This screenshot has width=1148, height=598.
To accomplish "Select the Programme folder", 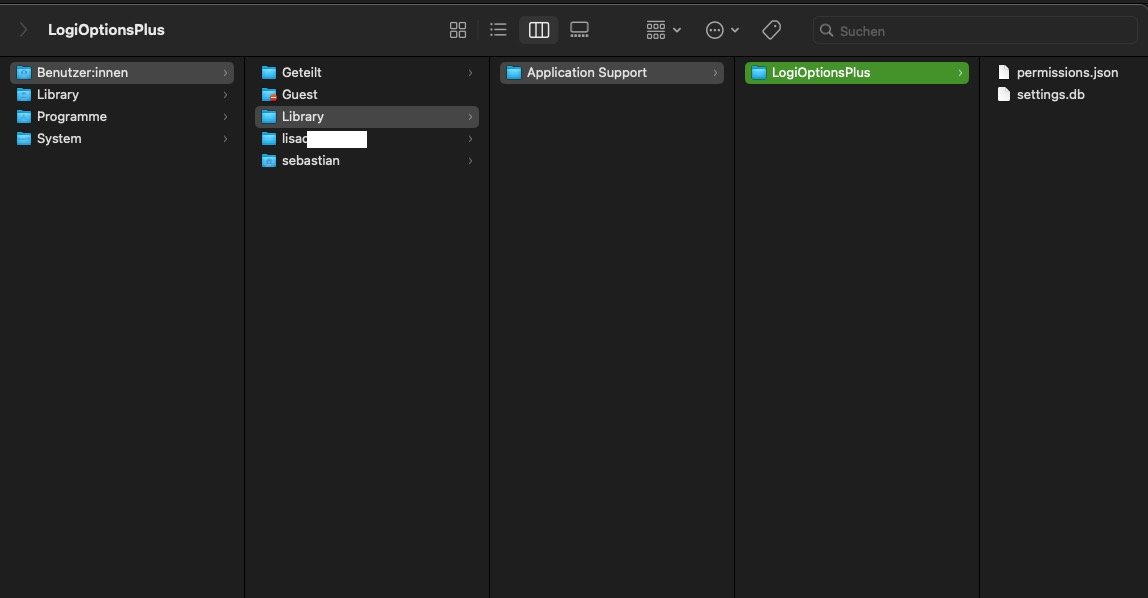I will tap(71, 117).
